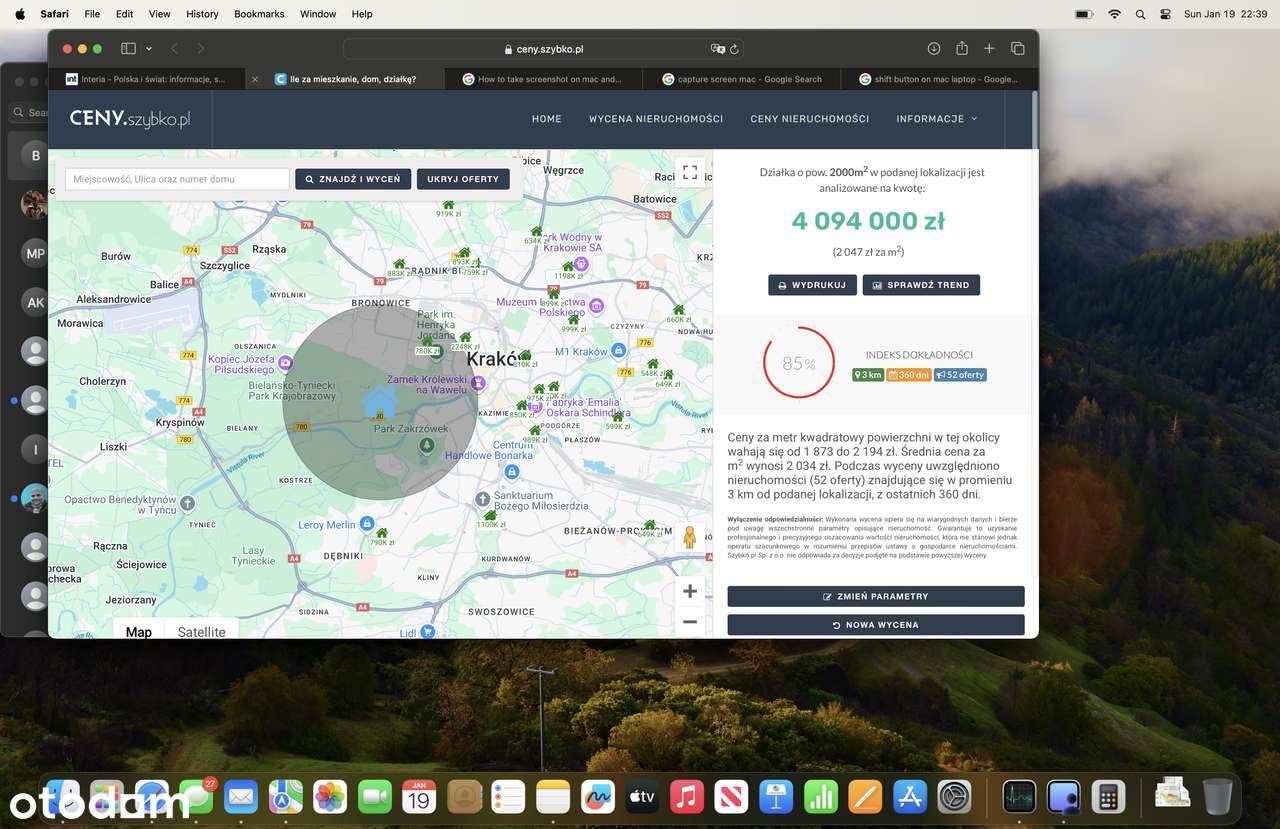
Task: Click the Street View pegman icon
Action: point(689,538)
